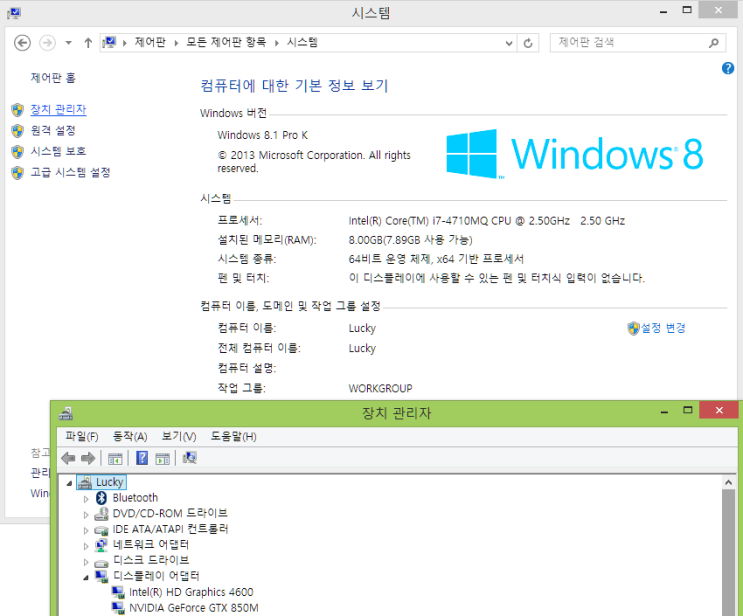
Task: Expand DVD/CD-ROM 드라이브 category
Action: [x=86, y=515]
